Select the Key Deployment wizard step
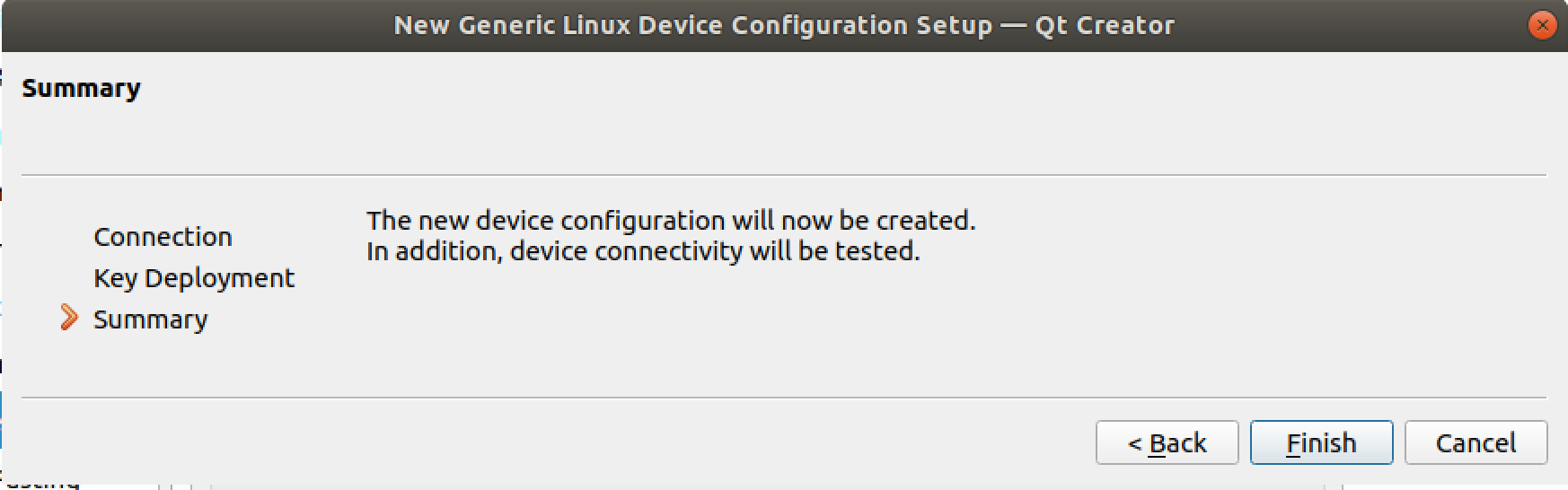The width and height of the screenshot is (1568, 490). 193,278
